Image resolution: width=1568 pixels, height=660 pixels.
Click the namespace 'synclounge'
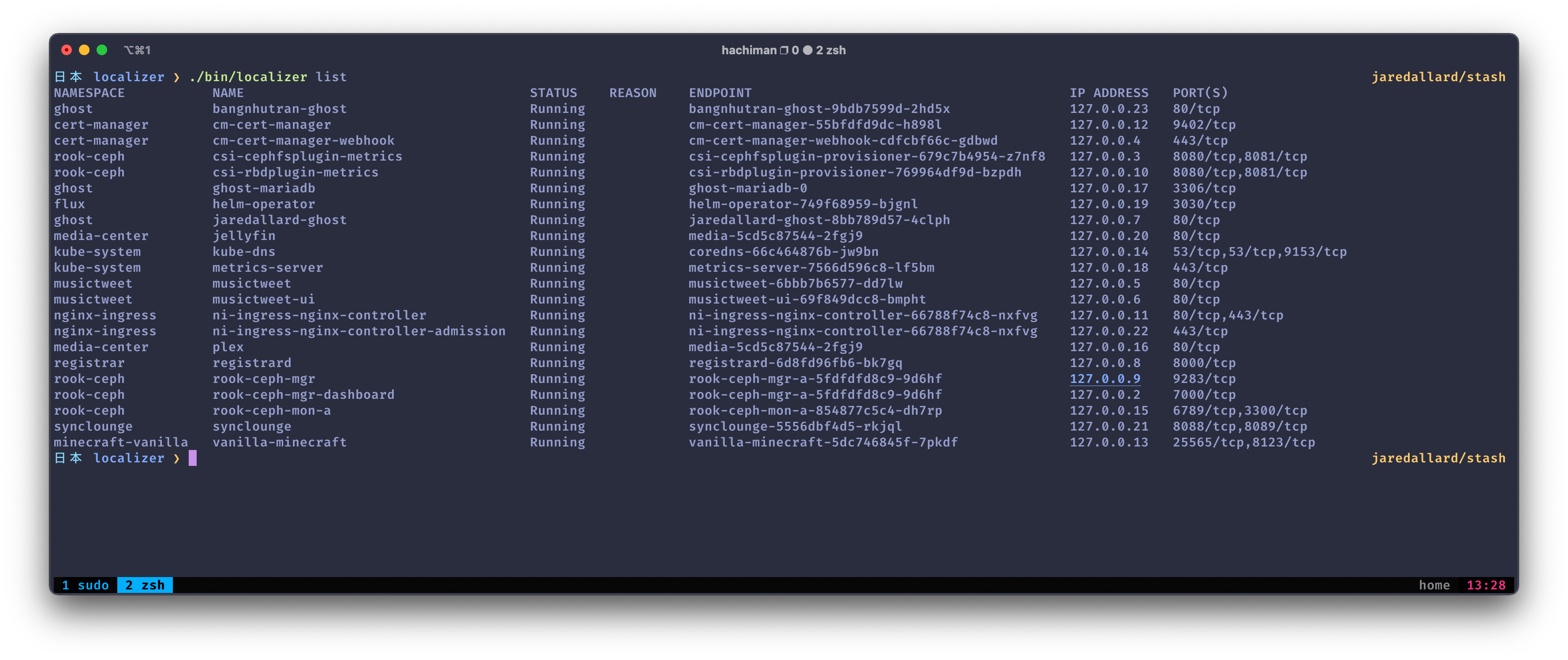93,426
